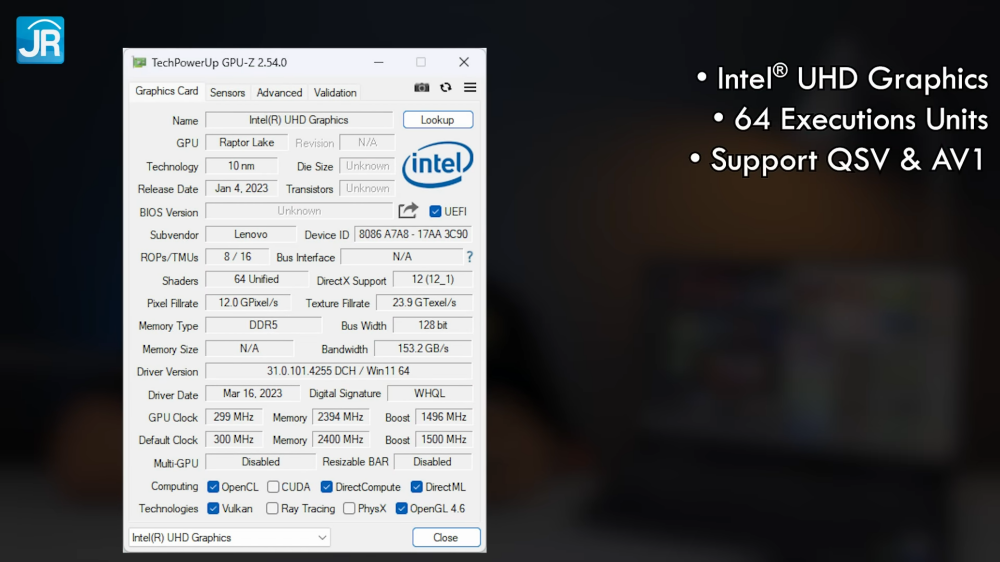Select the Validation tab
The width and height of the screenshot is (1000, 562).
pos(335,92)
